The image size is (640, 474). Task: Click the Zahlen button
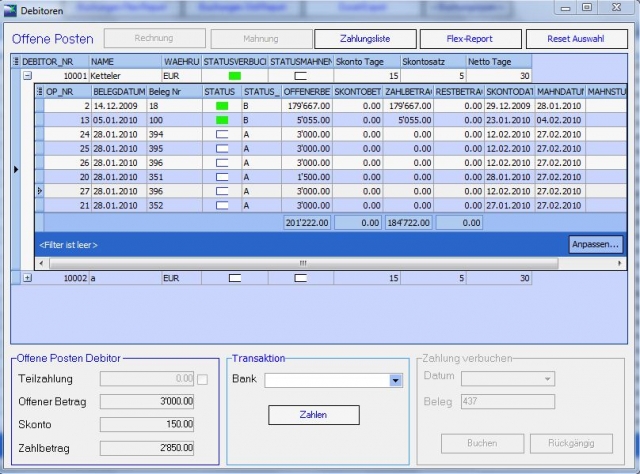(314, 414)
